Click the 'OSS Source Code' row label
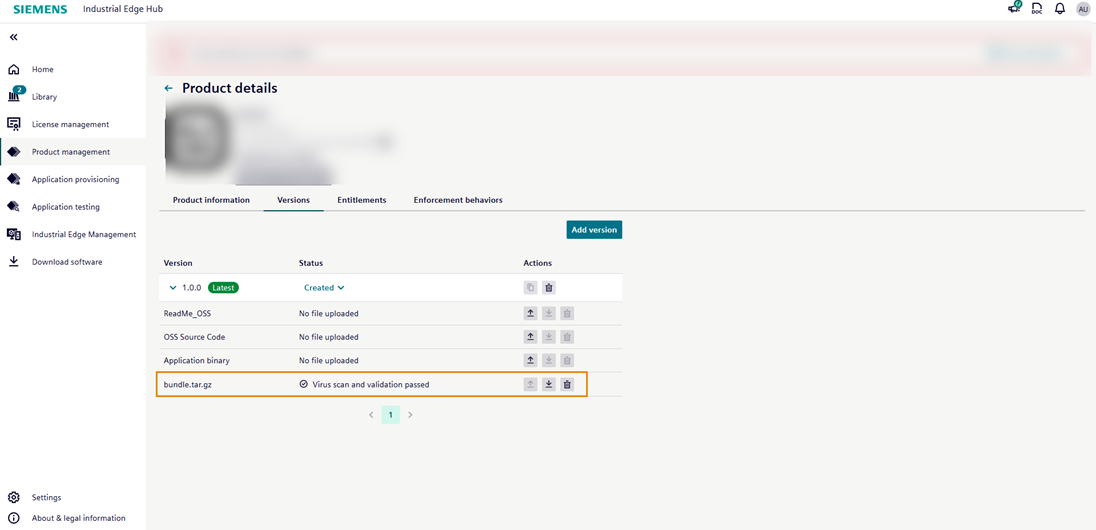Viewport: 1096px width, 530px height. coord(194,337)
